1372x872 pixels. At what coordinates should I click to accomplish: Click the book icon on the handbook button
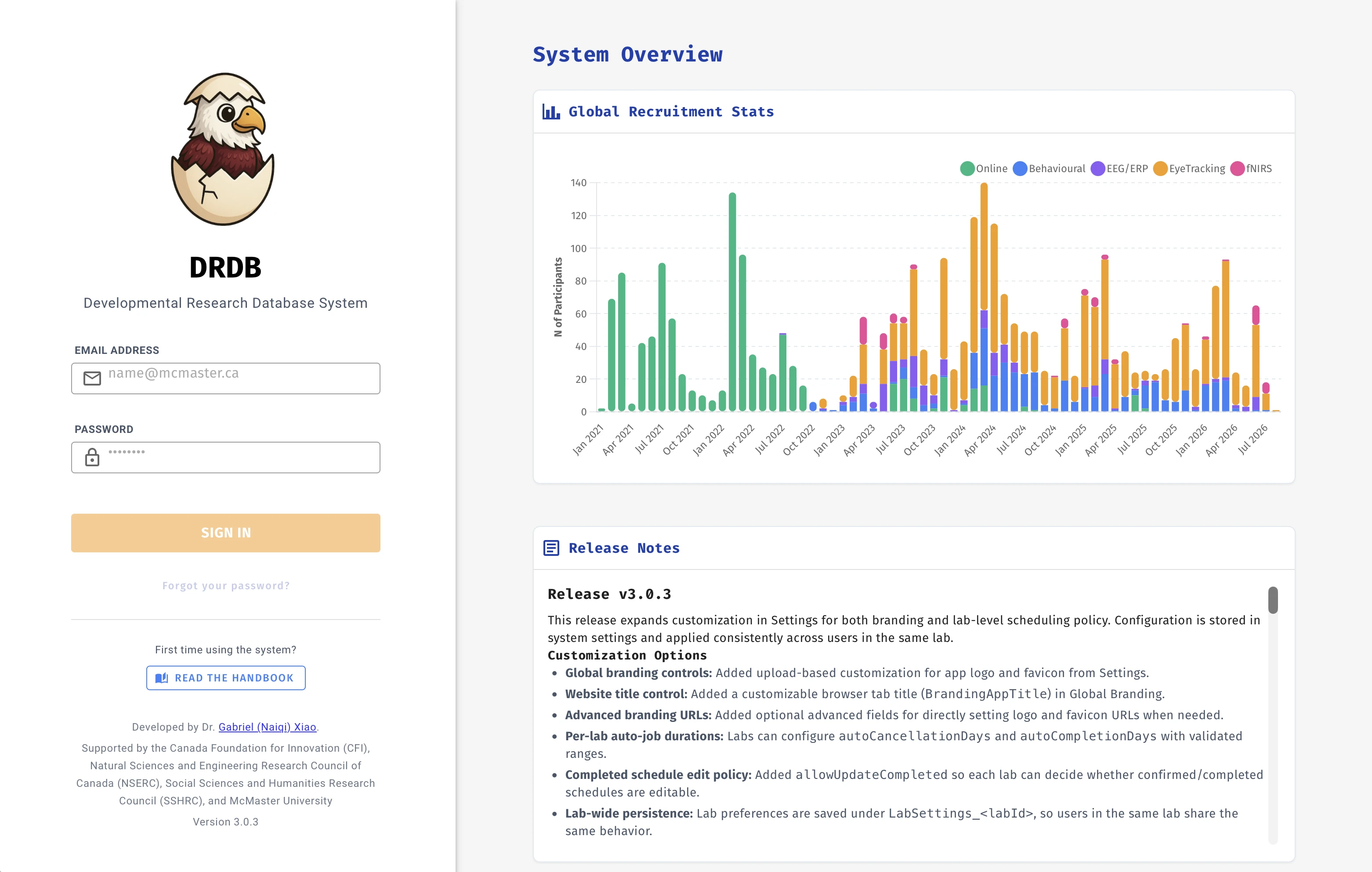pyautogui.click(x=162, y=678)
